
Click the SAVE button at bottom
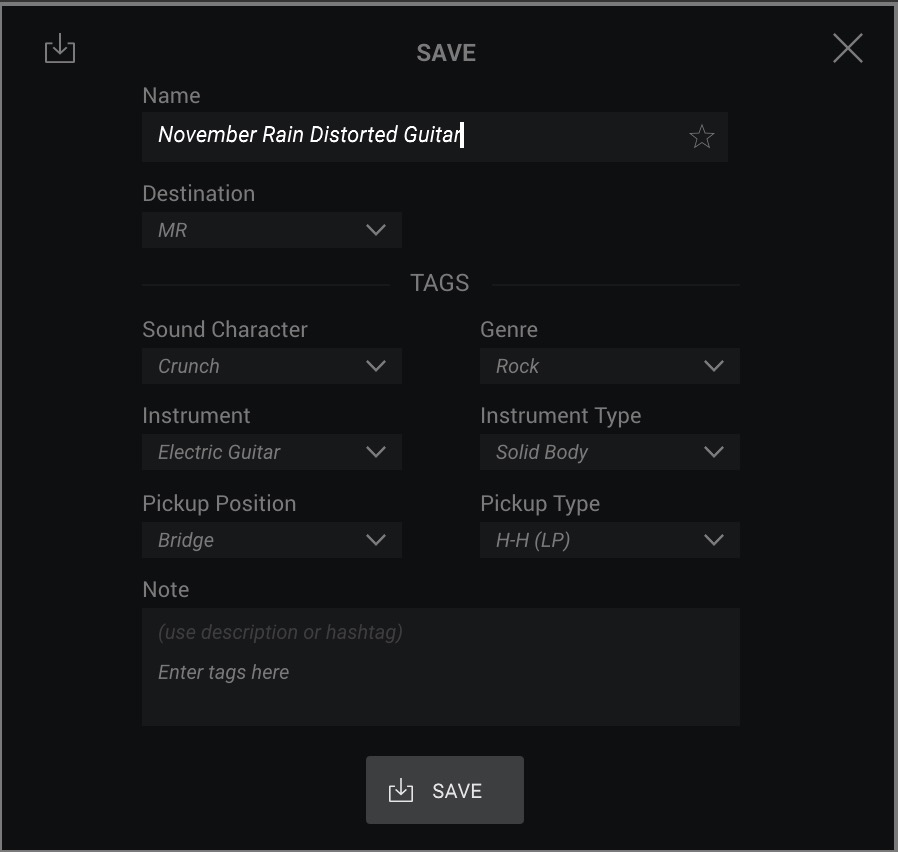click(x=444, y=790)
